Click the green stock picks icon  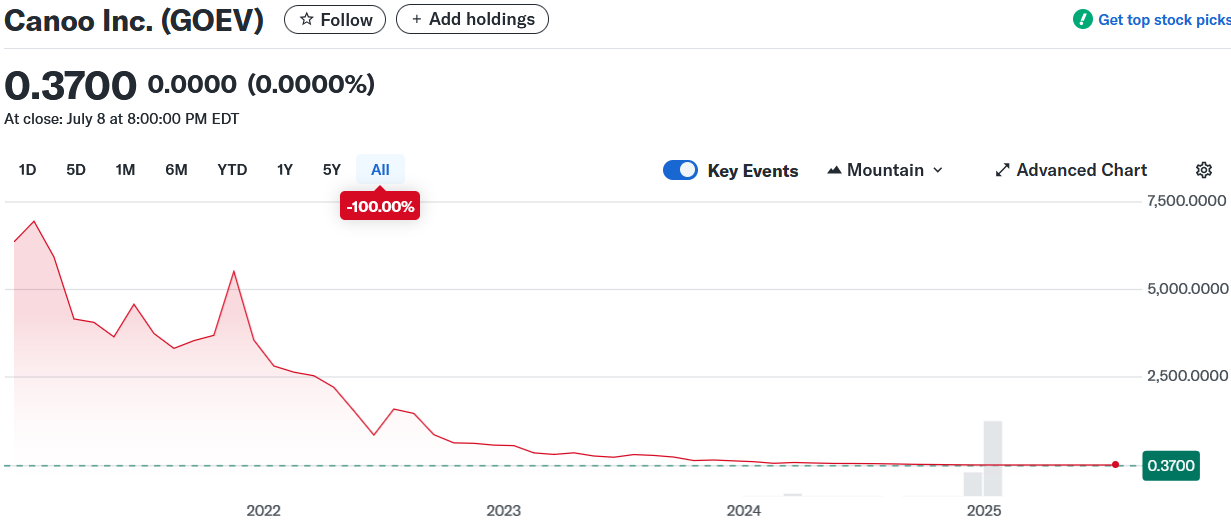[x=1083, y=20]
